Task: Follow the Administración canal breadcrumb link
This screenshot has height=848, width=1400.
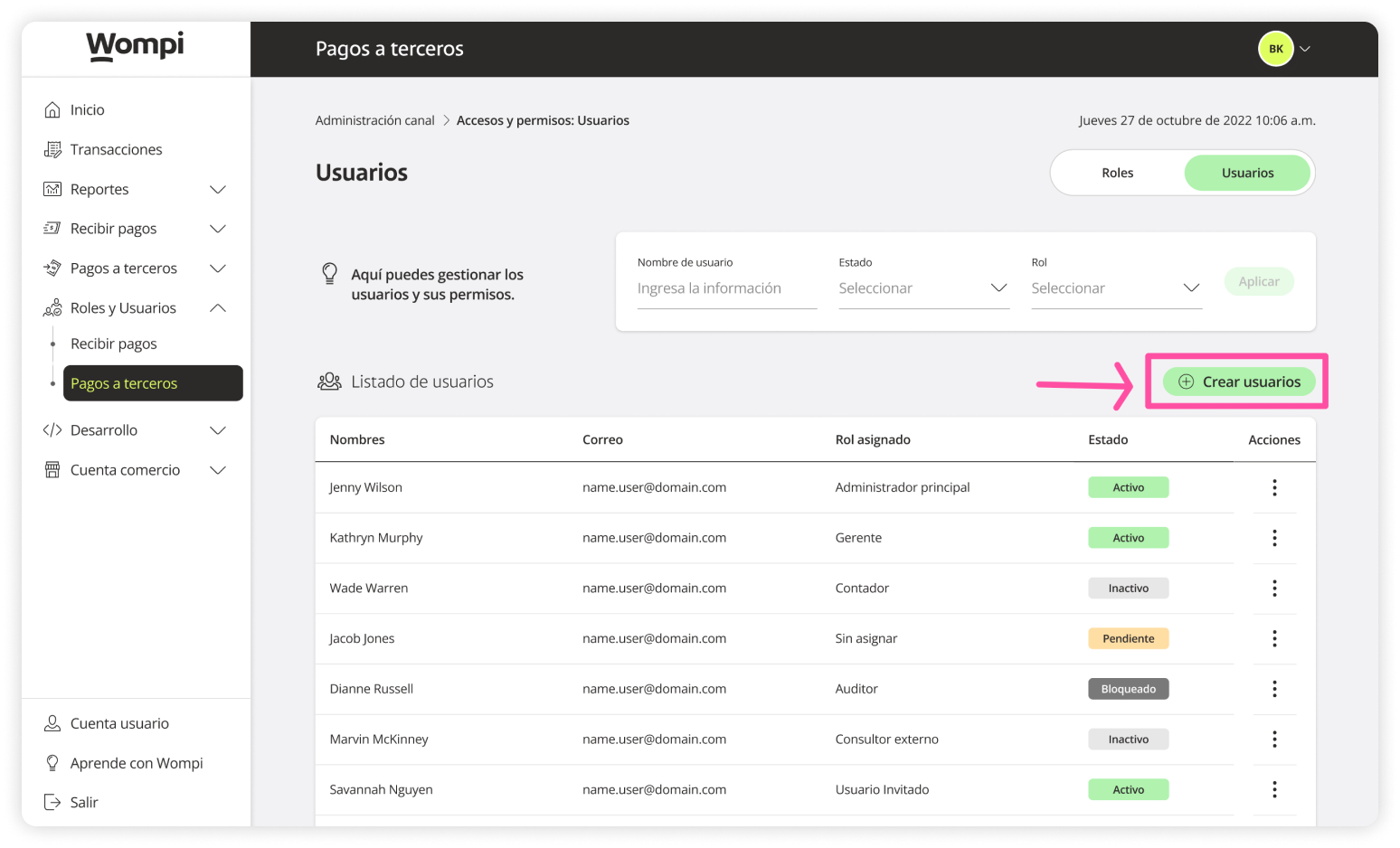Action: click(x=374, y=120)
